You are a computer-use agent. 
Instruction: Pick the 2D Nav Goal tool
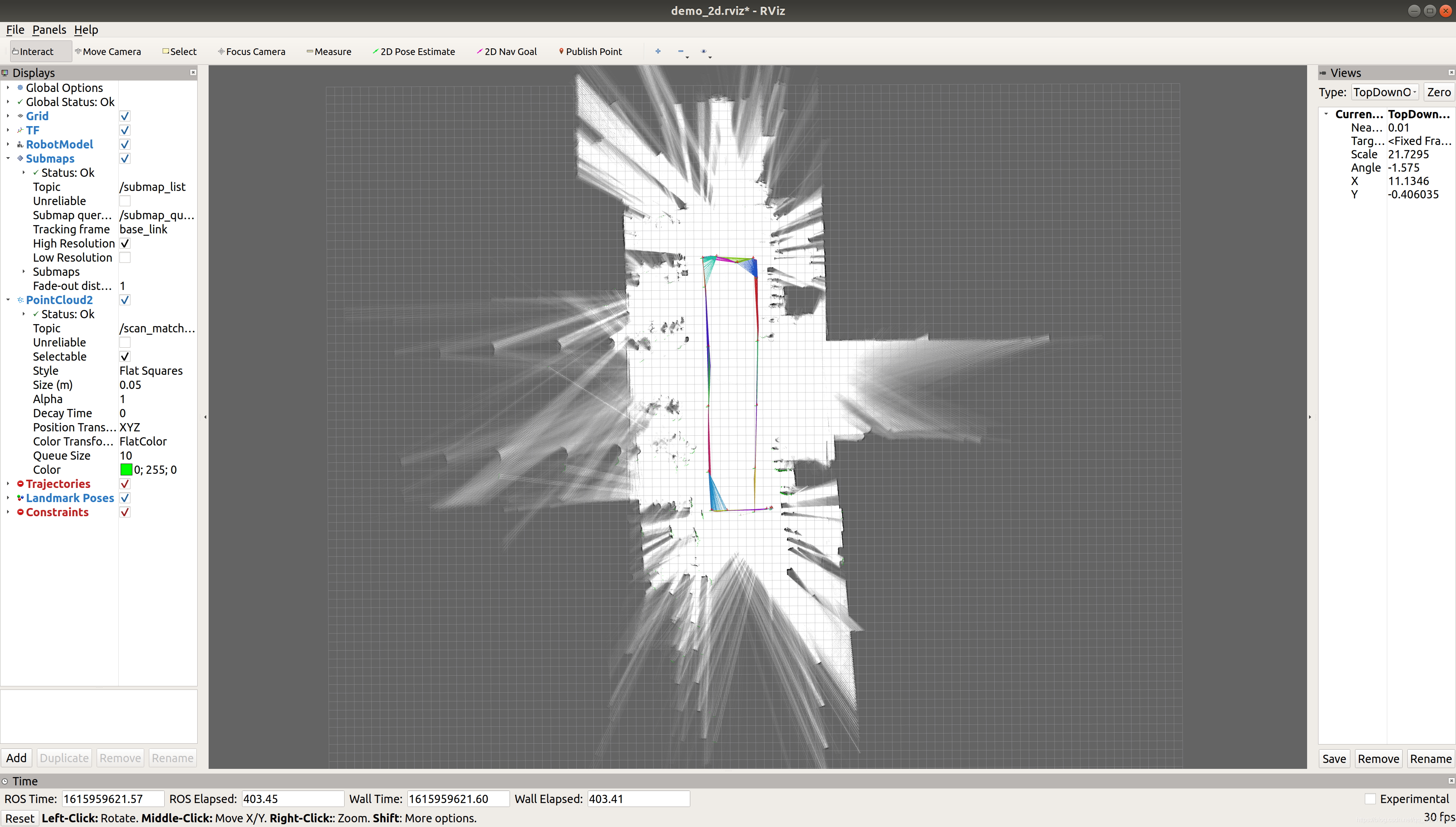point(506,51)
